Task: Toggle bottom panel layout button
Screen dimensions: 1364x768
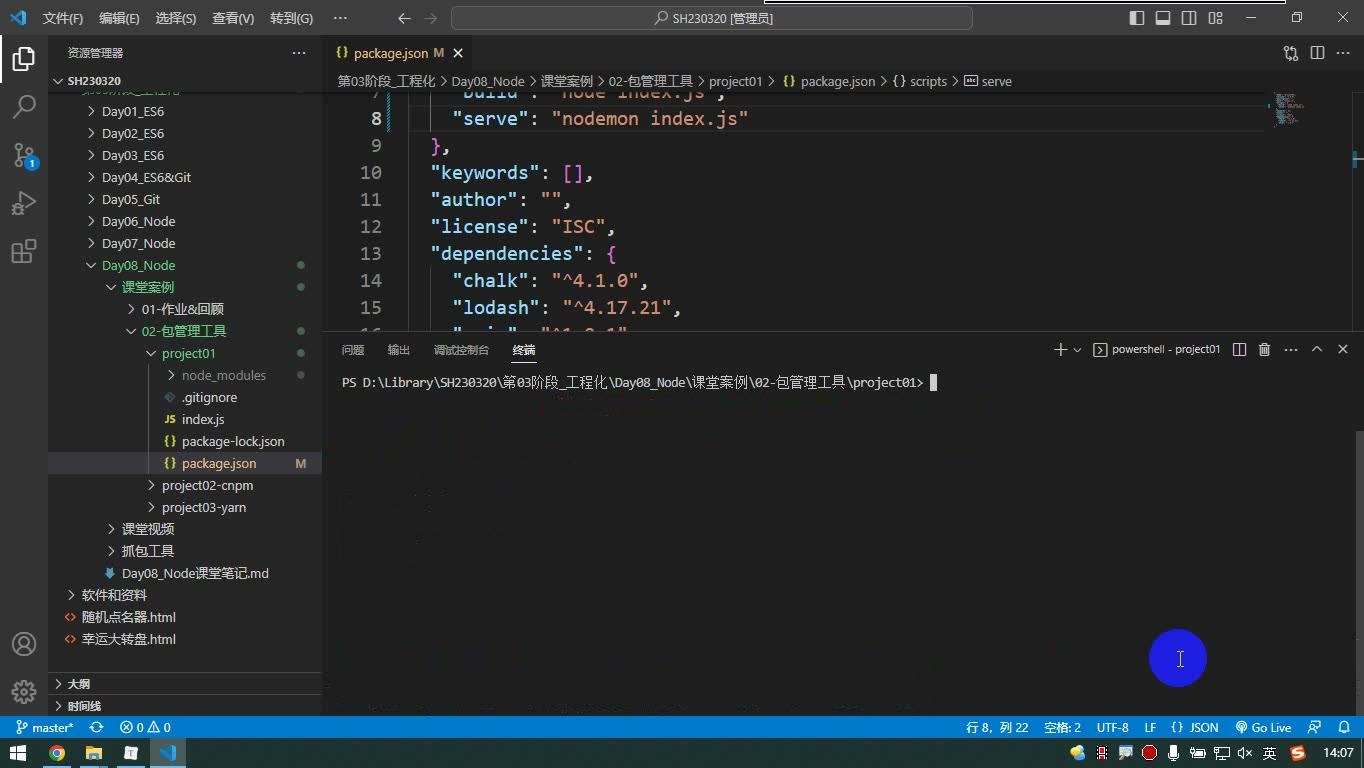Action: [1163, 18]
